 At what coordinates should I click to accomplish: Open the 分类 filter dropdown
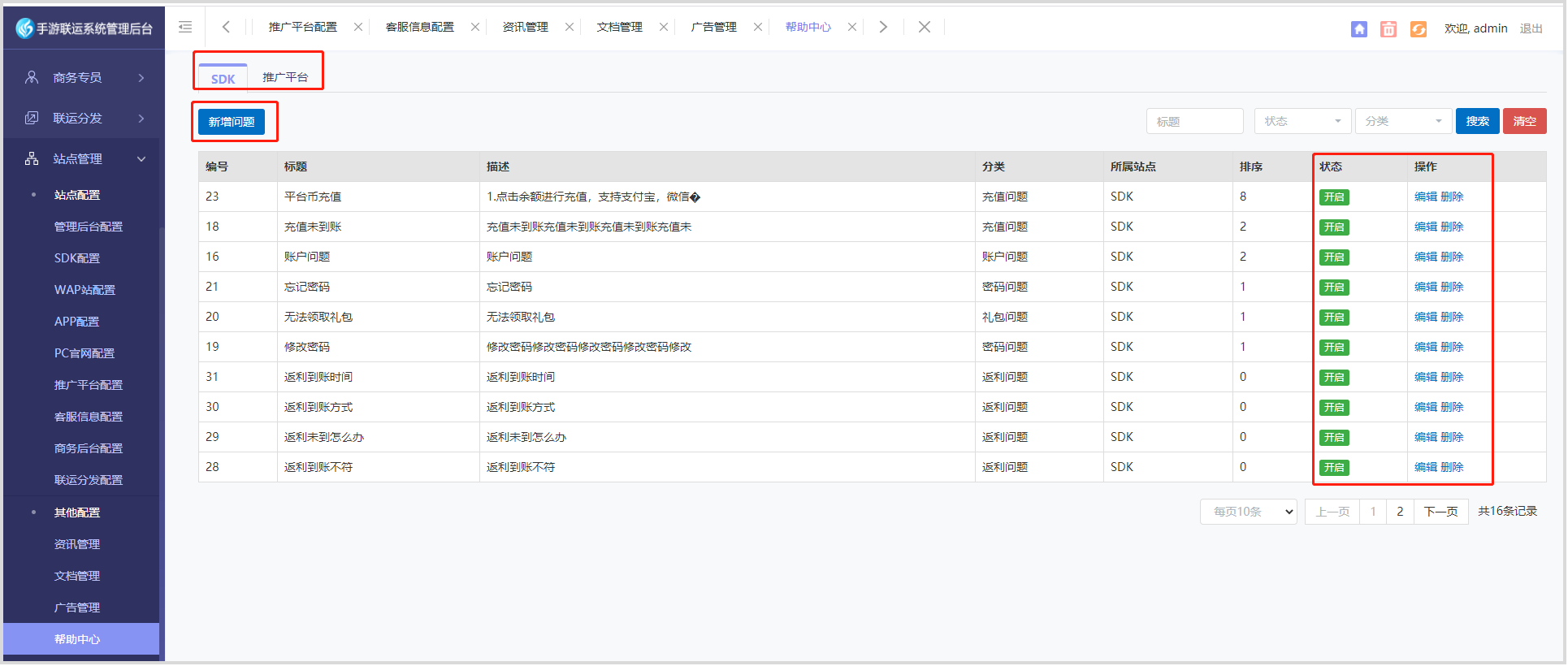pos(1403,121)
